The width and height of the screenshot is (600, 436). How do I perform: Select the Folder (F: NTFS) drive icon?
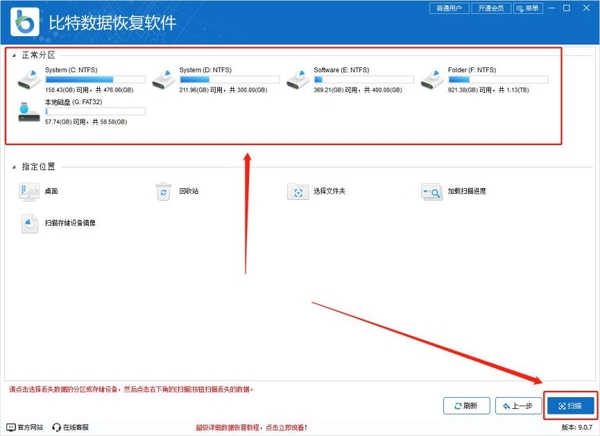pos(432,79)
